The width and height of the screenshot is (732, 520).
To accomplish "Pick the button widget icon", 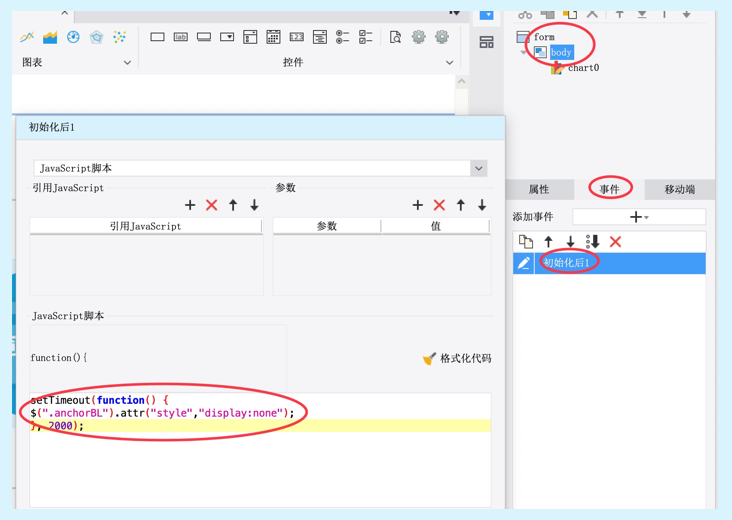I will [204, 37].
